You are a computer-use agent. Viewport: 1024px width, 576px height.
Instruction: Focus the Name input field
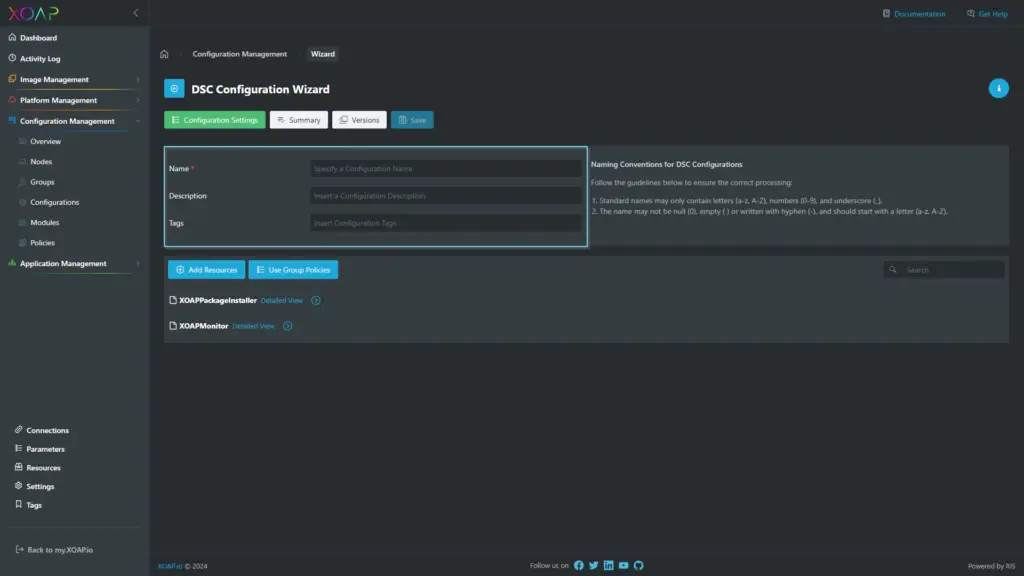click(x=446, y=168)
